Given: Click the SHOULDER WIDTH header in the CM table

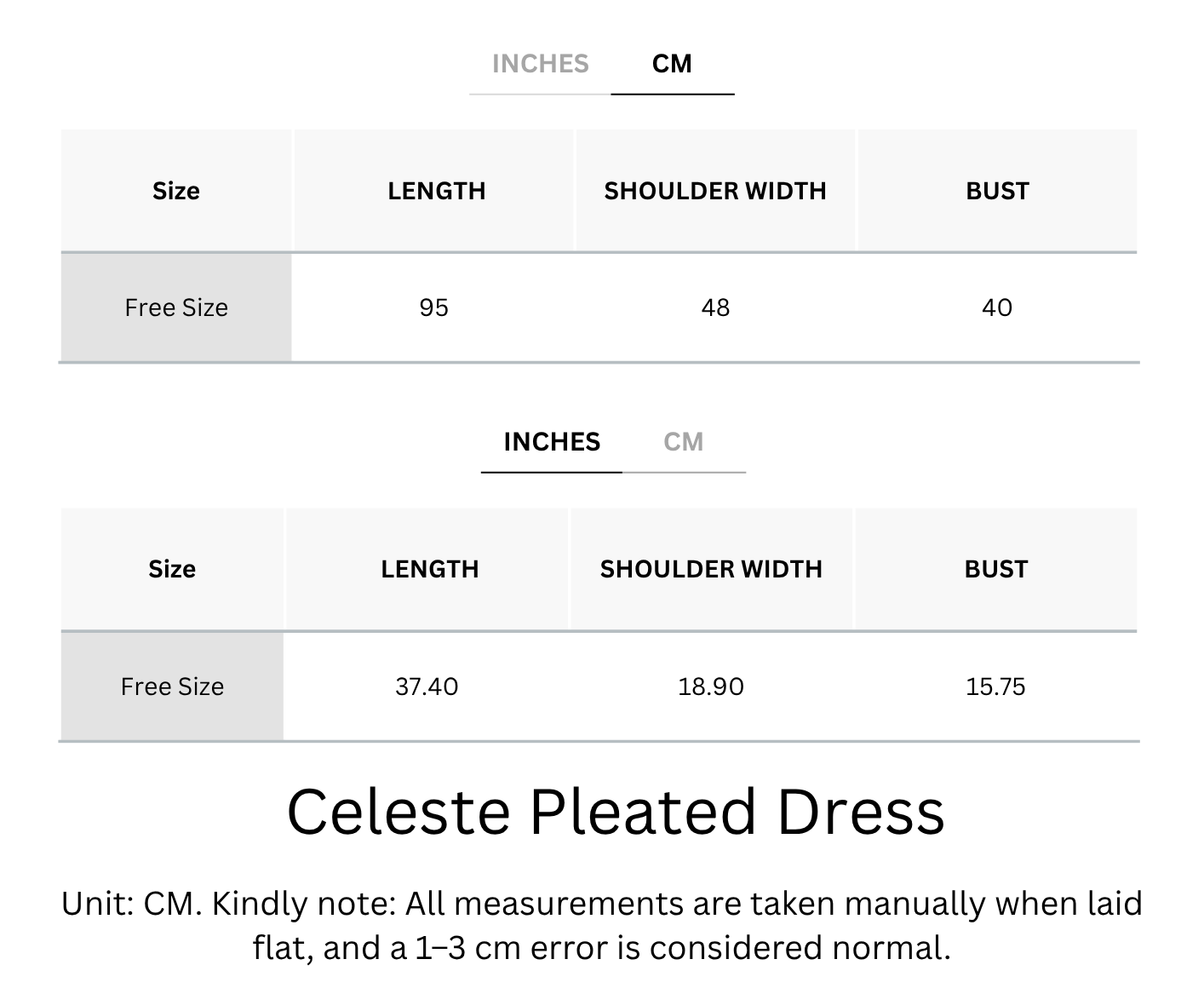Looking at the screenshot, I should click(x=715, y=191).
